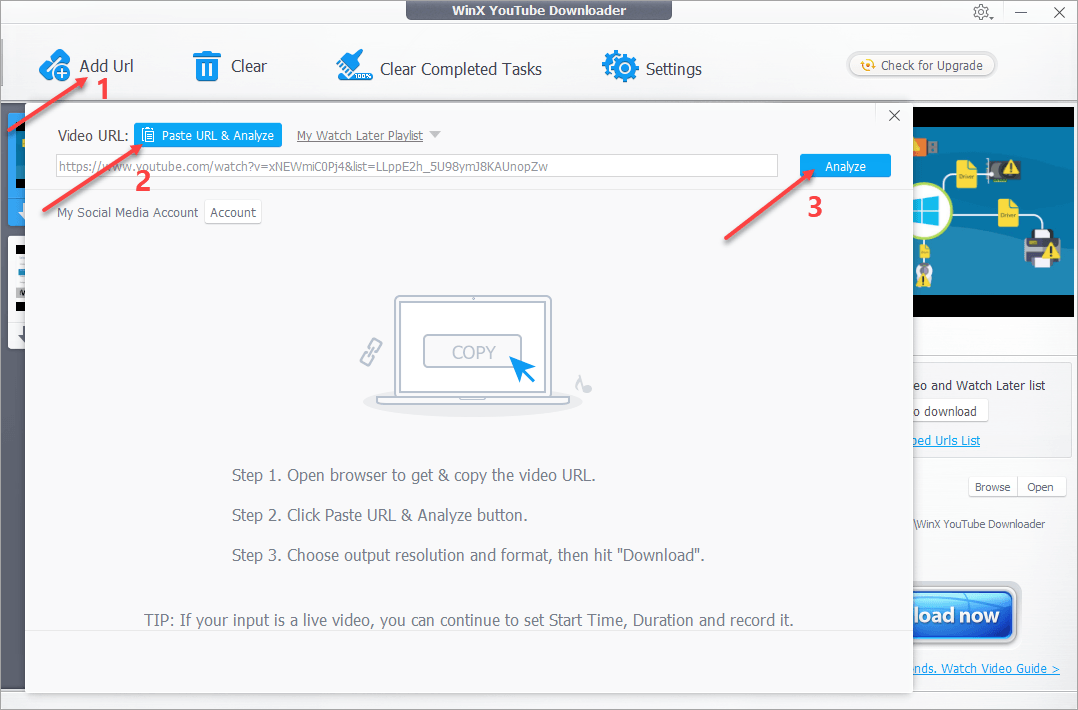Click the video preview thumbnail on right
The height and width of the screenshot is (710, 1078).
click(993, 212)
